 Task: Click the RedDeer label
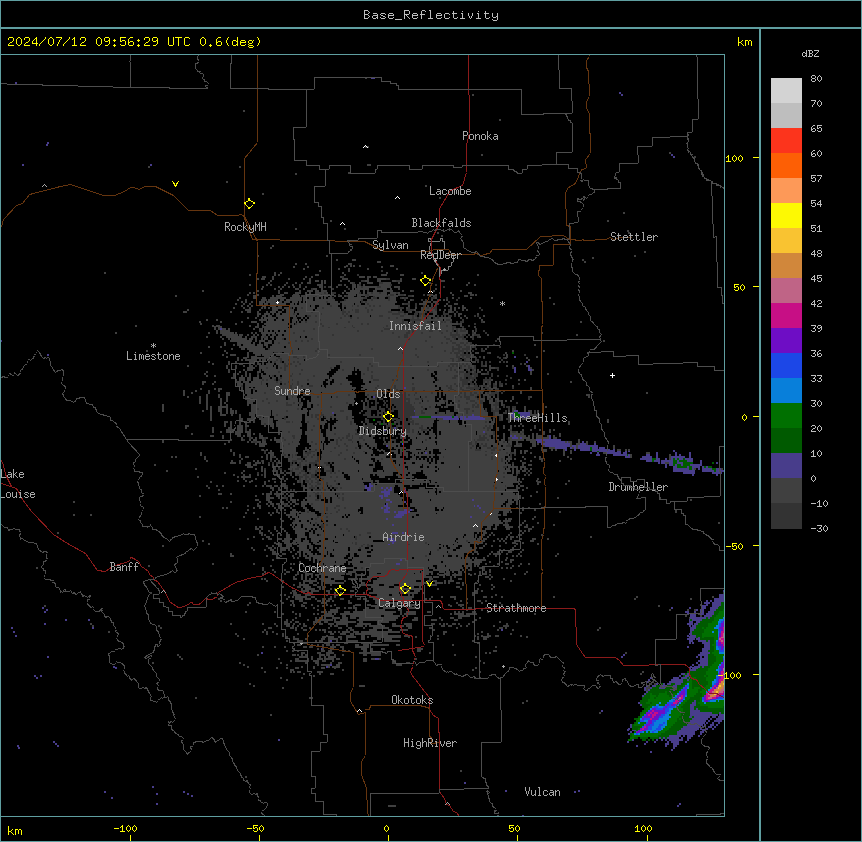tap(440, 255)
